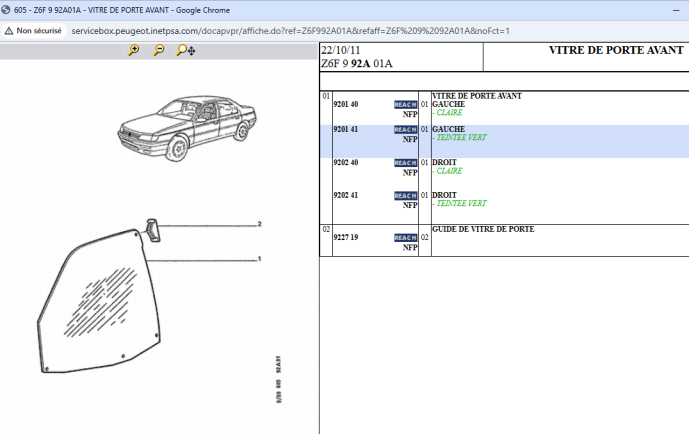This screenshot has height=434, width=689.
Task: Click the 22/10/11 date text
Action: tap(341, 50)
